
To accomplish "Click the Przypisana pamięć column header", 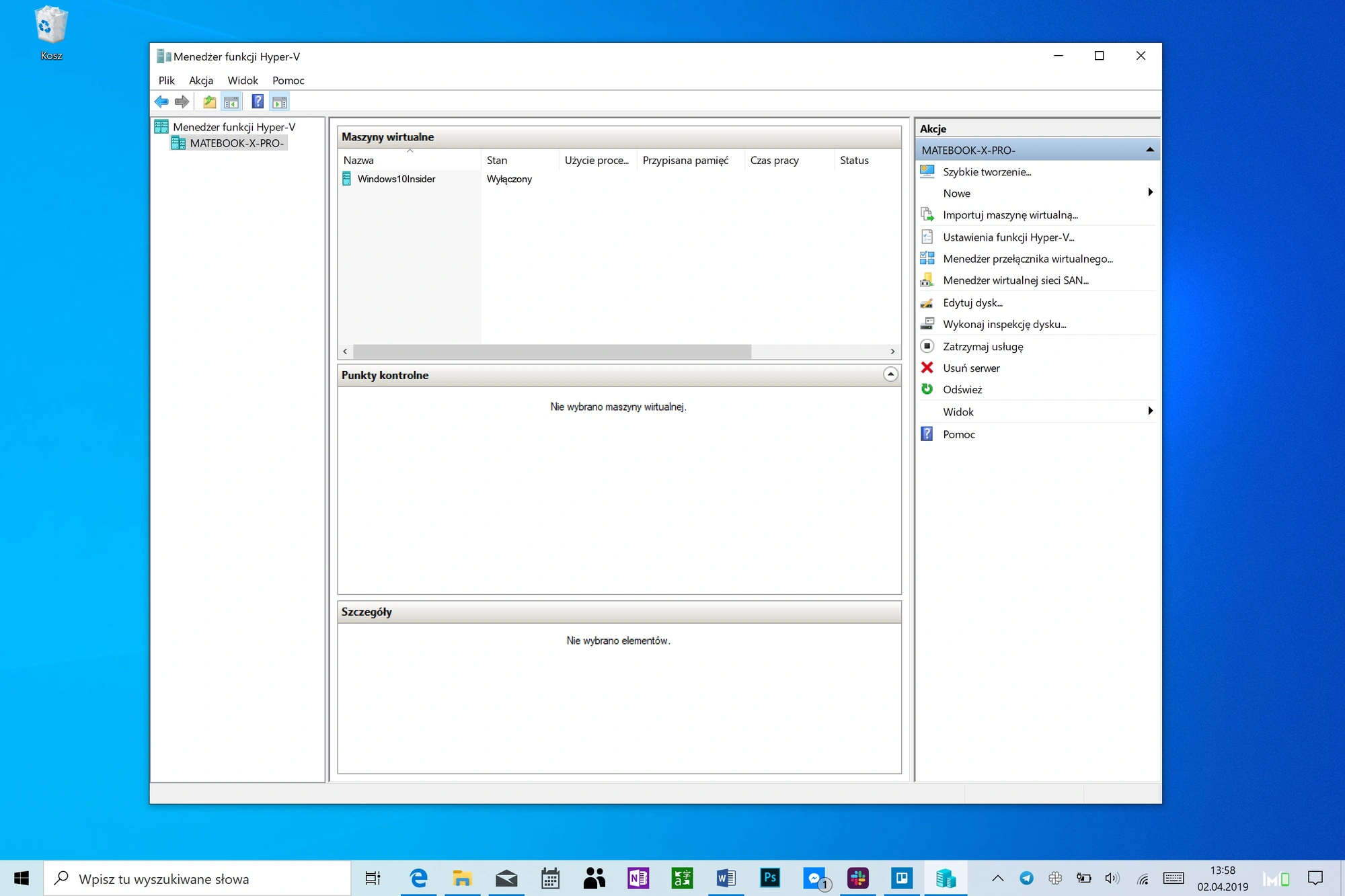I will tap(691, 160).
